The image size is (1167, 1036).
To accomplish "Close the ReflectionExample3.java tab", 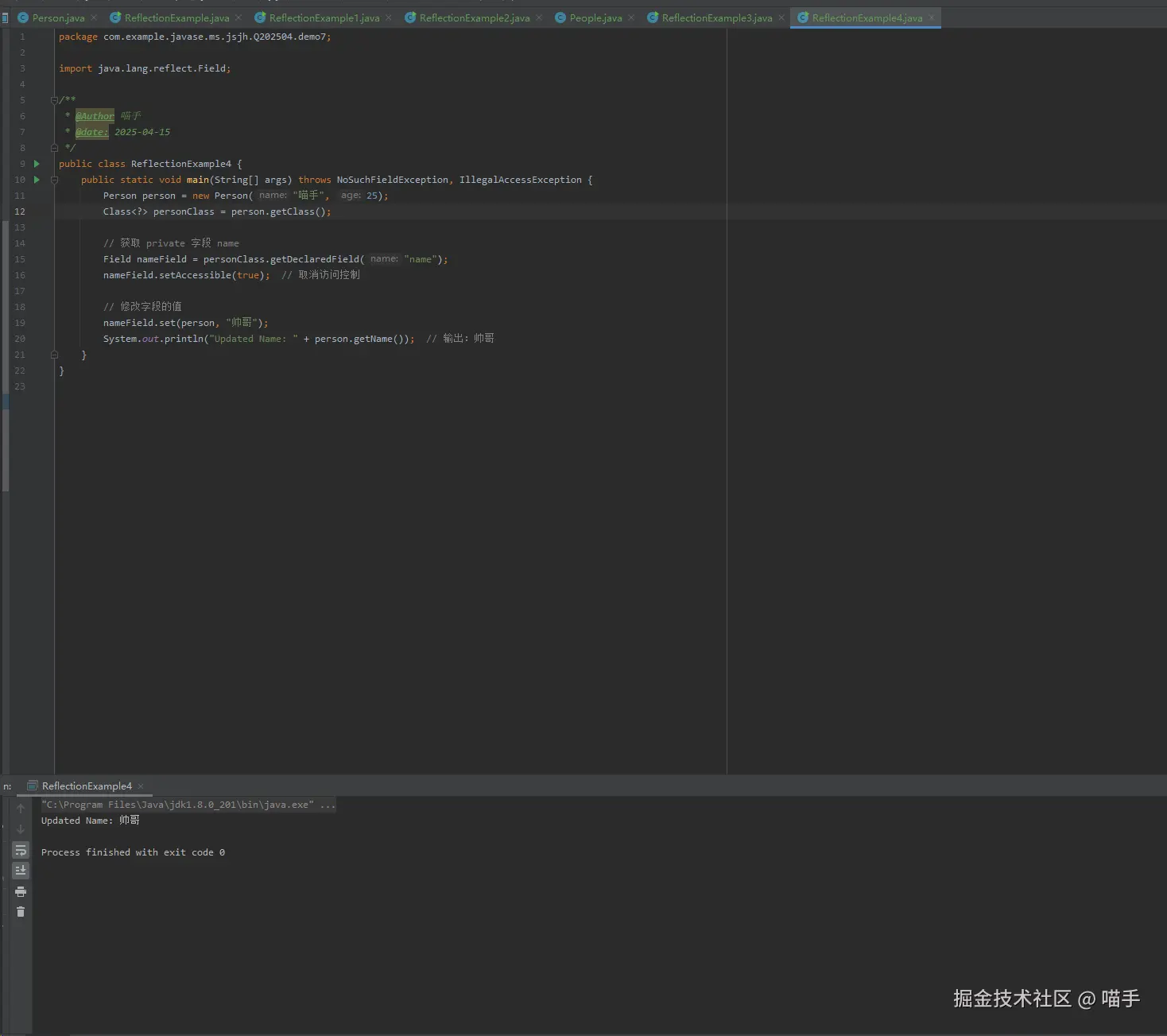I will pos(781,17).
